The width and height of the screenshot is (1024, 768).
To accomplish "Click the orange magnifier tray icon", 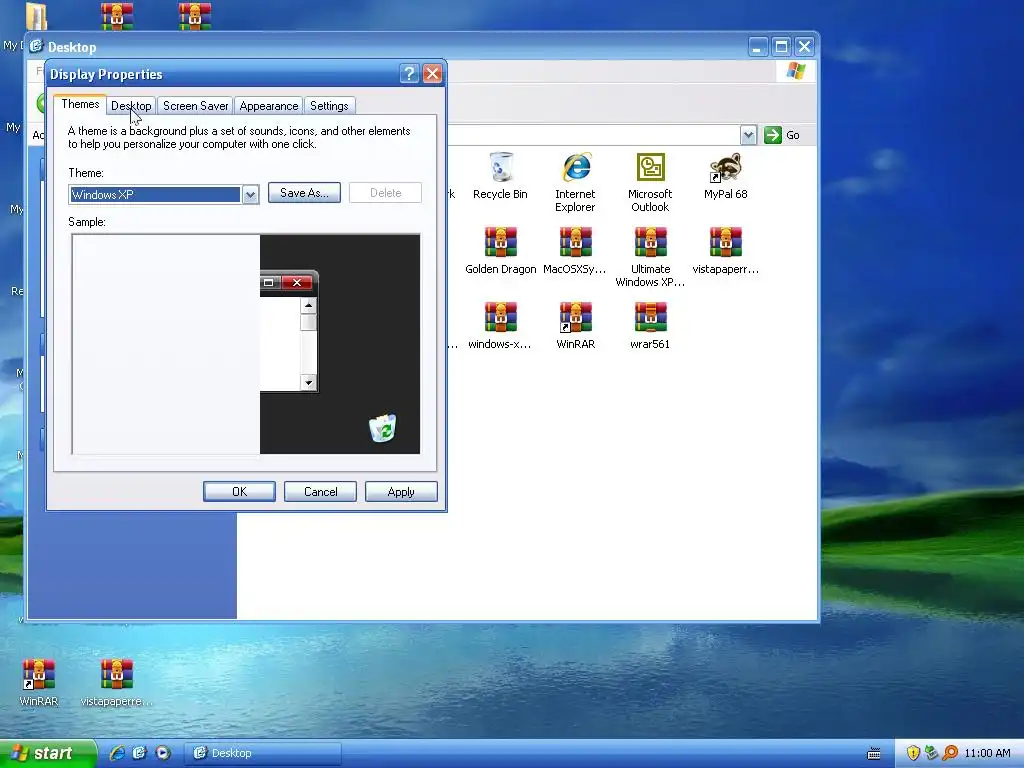I will 950,753.
